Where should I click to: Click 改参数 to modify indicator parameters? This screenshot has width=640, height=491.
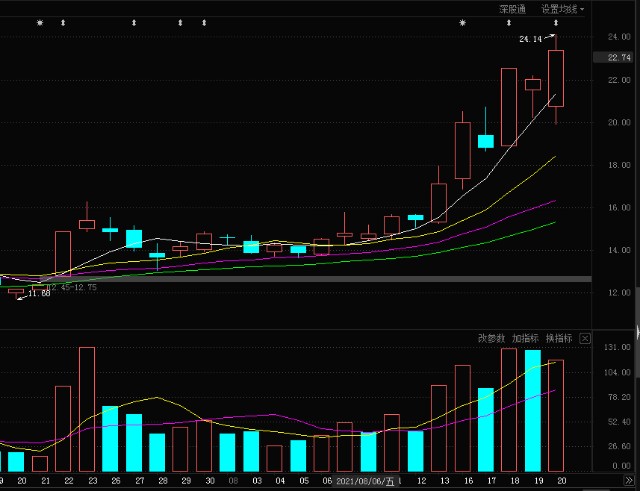point(491,338)
